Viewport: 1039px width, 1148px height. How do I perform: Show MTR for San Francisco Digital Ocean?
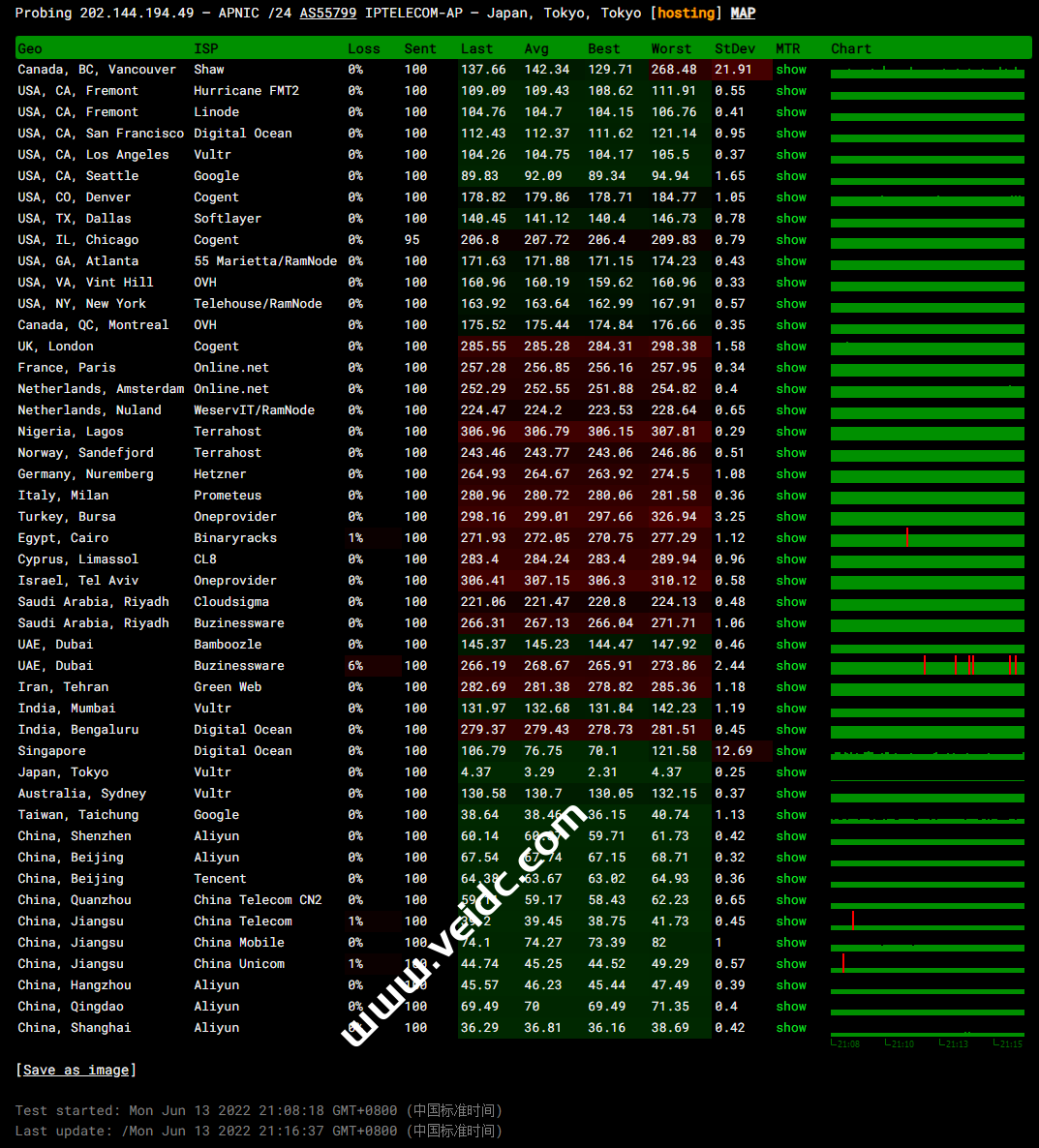[791, 134]
